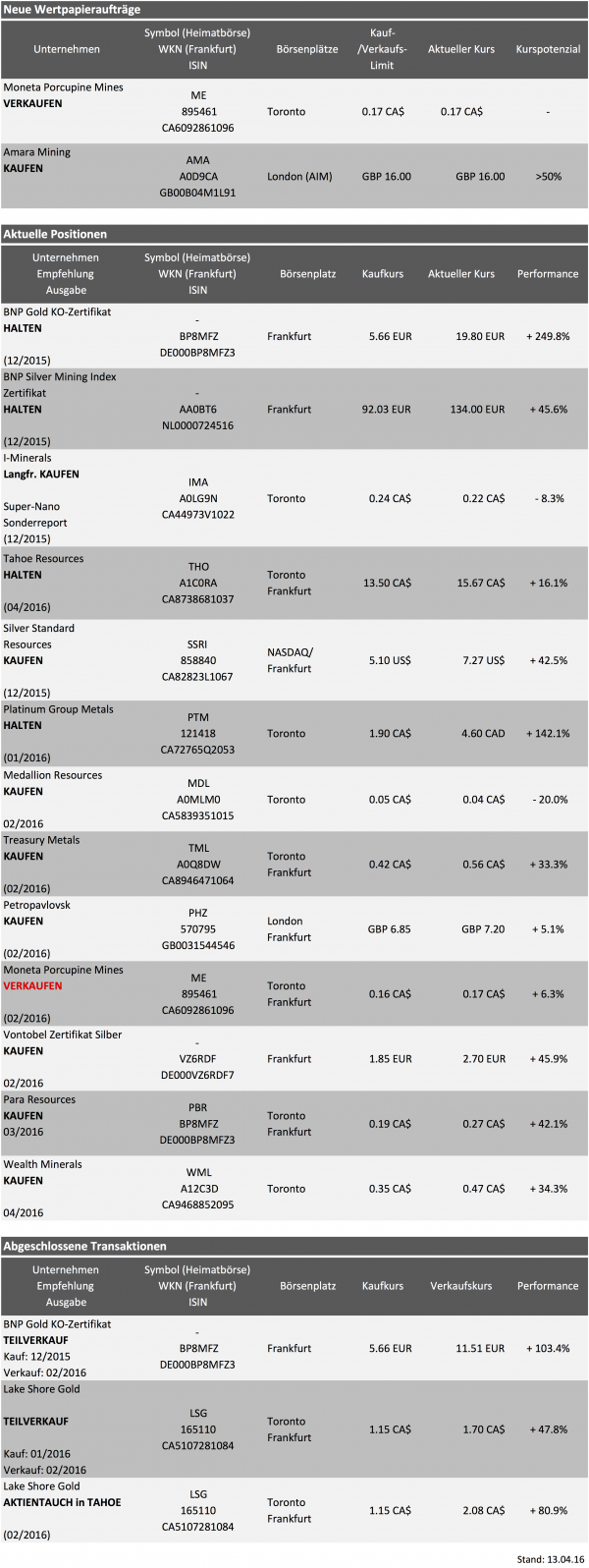This screenshot has width=589, height=1568.
Task: Select the Para Resources company name
Action: coord(39,1099)
